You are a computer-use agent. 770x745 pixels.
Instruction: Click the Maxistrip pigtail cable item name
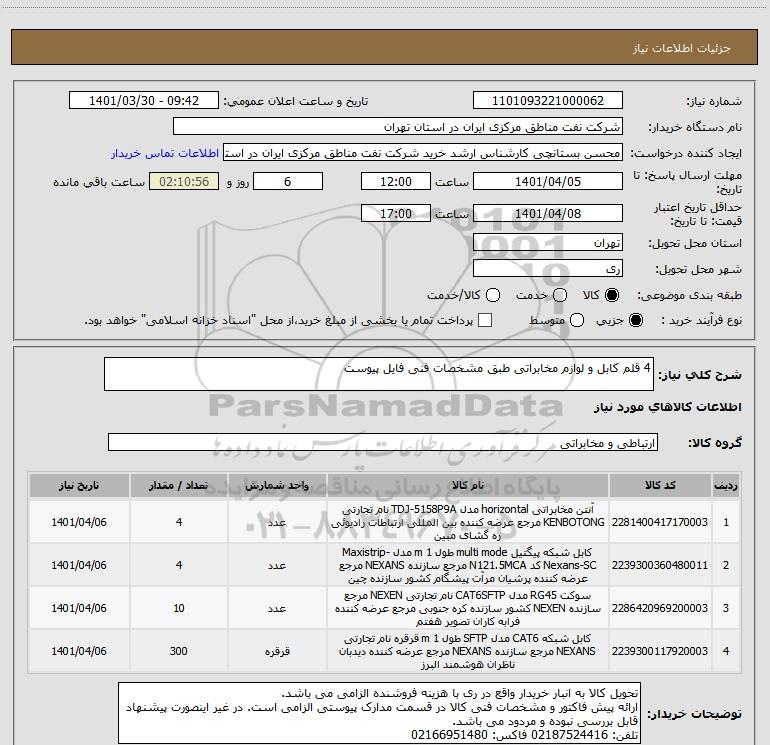coord(468,565)
